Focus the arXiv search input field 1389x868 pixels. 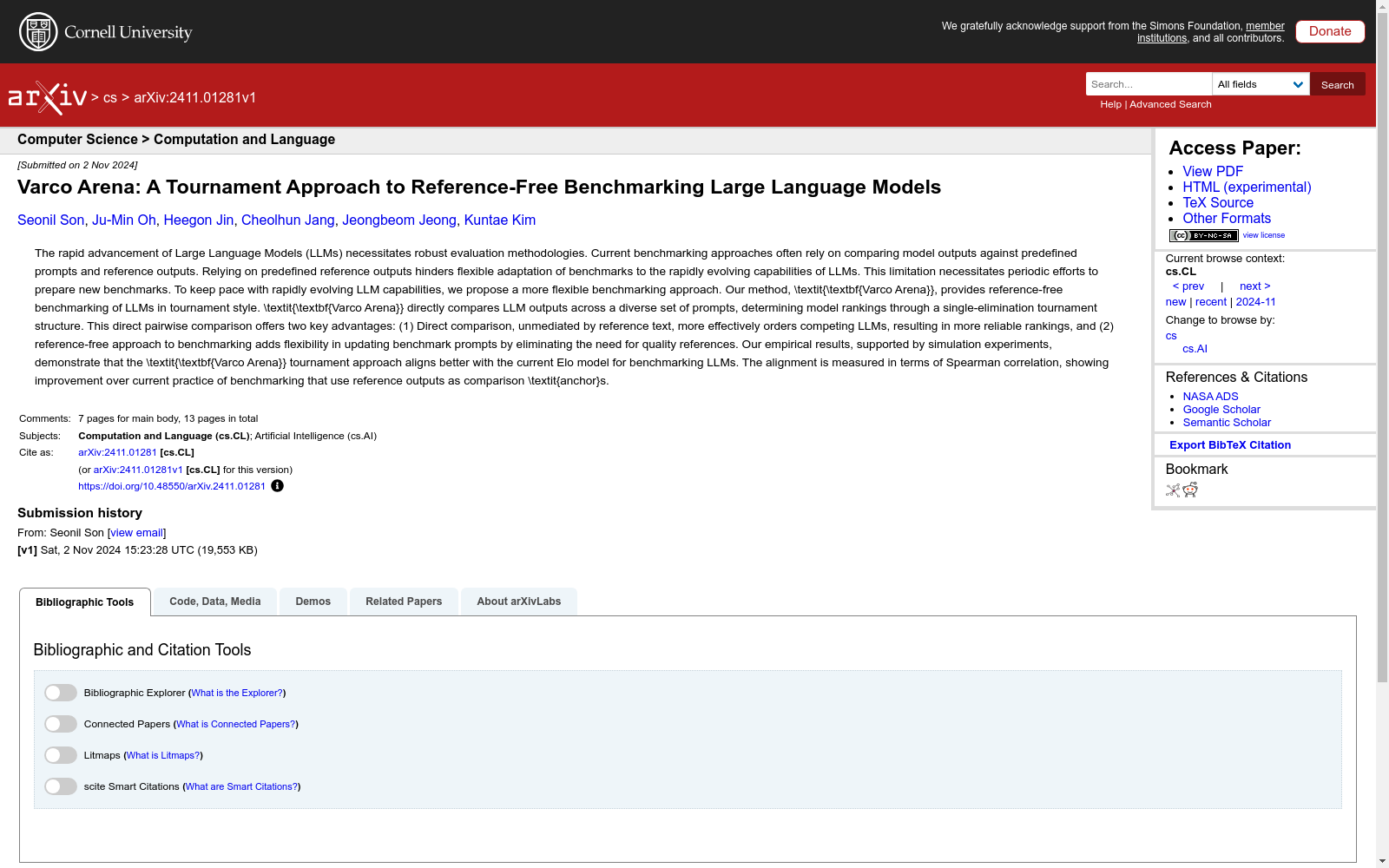tap(1148, 84)
